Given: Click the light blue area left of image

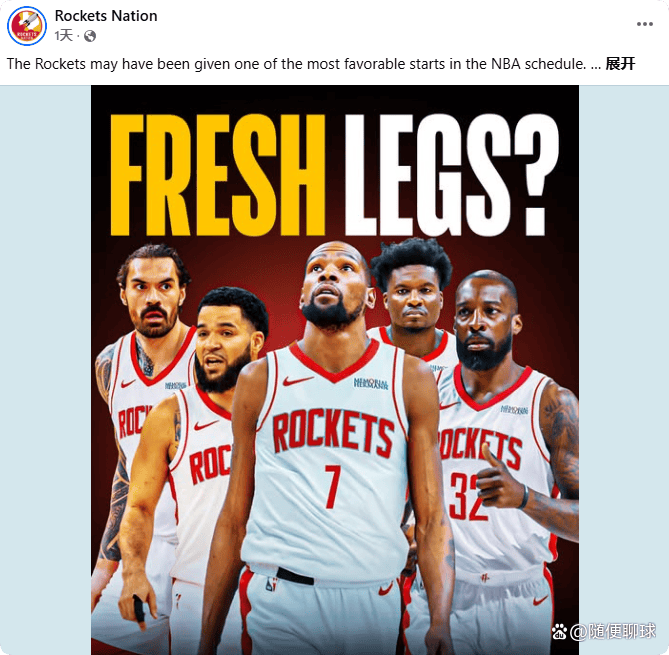Looking at the screenshot, I should 45,370.
